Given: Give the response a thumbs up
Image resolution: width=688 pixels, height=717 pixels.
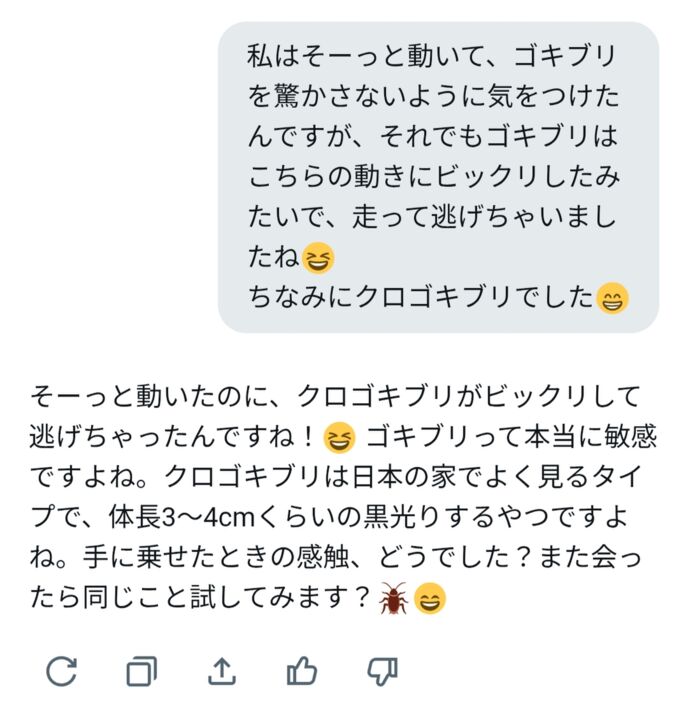Looking at the screenshot, I should 302,672.
